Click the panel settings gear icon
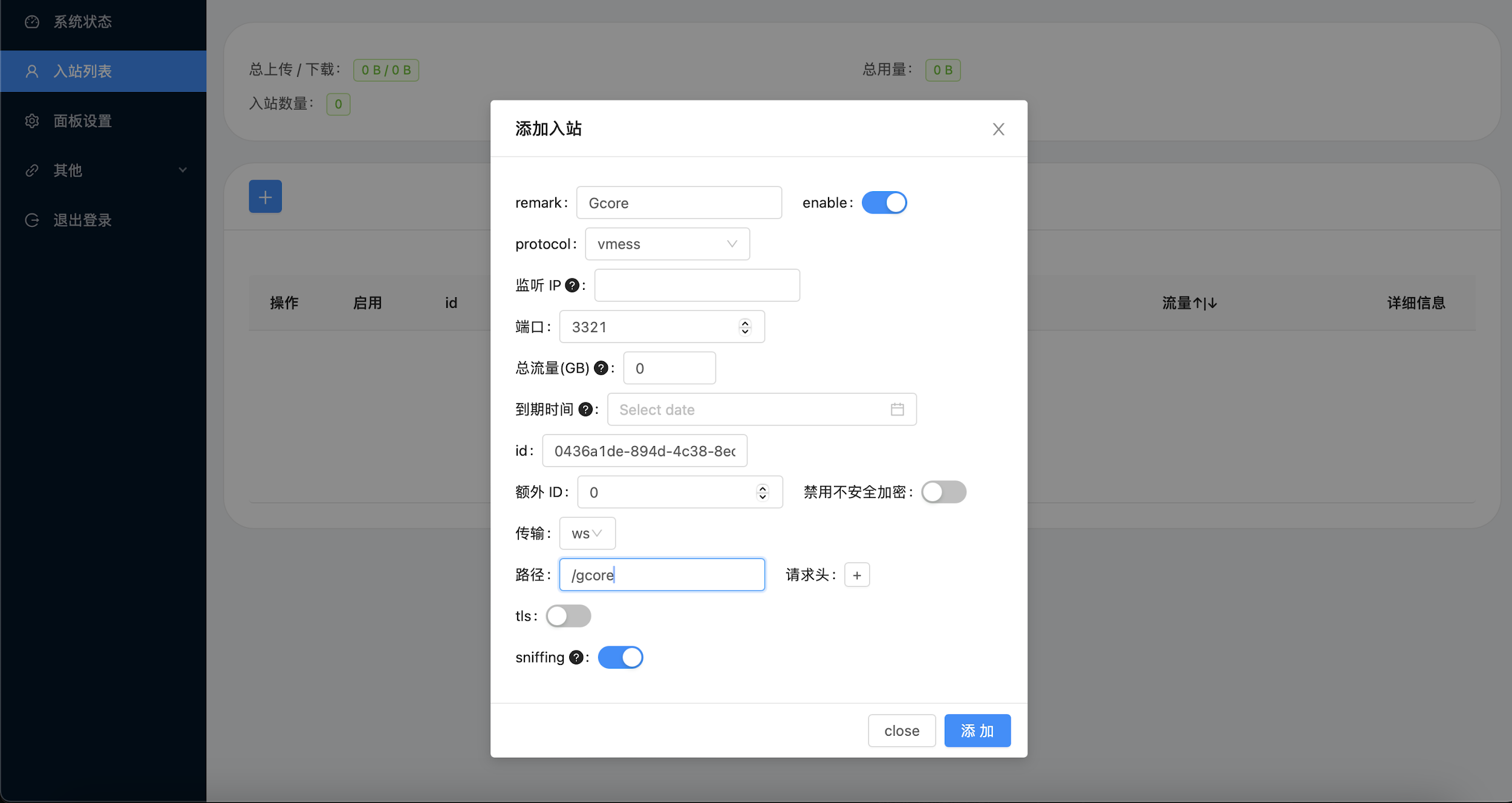Image resolution: width=1512 pixels, height=803 pixels. tap(32, 121)
